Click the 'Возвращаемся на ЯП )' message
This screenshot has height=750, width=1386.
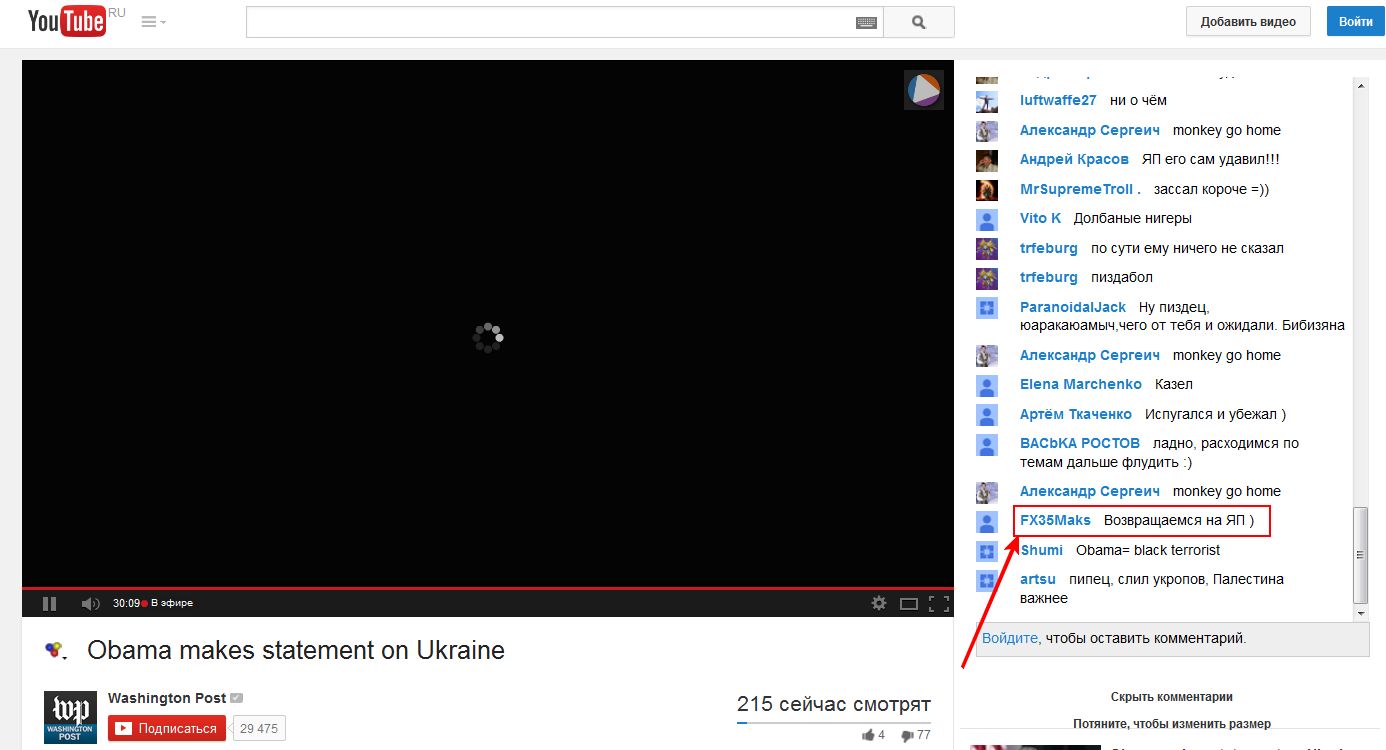tap(1179, 520)
